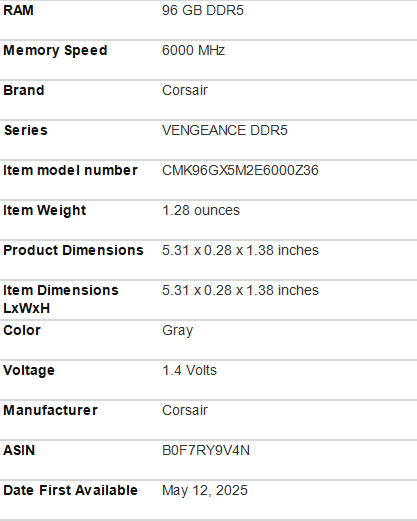
Task: Select the 96 GB DDR5 value
Action: [x=203, y=10]
